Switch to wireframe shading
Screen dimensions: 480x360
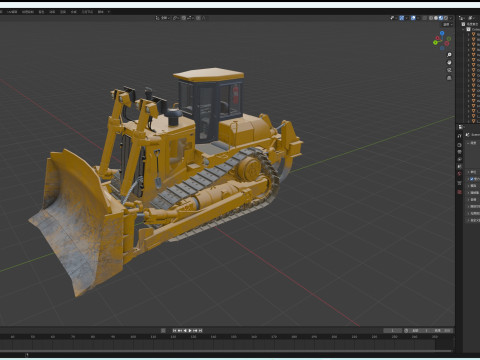click(x=431, y=18)
